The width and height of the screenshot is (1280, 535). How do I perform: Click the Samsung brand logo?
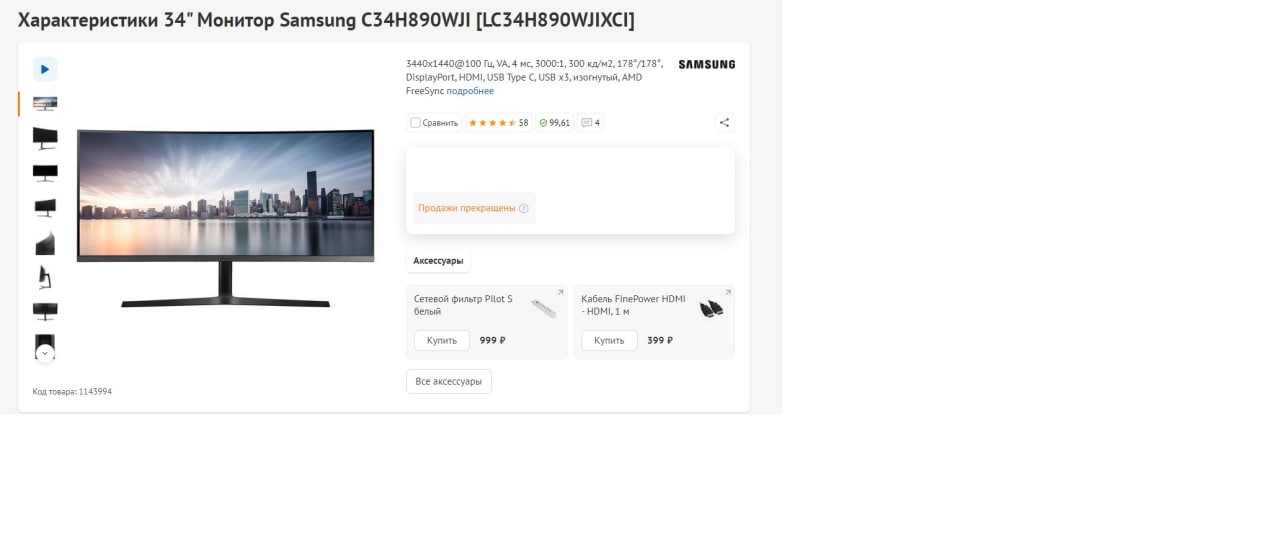point(706,64)
